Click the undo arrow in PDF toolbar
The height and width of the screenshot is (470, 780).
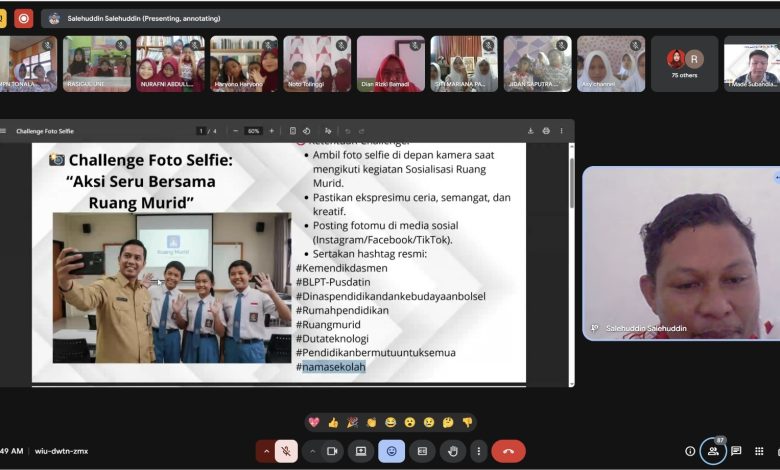click(348, 131)
